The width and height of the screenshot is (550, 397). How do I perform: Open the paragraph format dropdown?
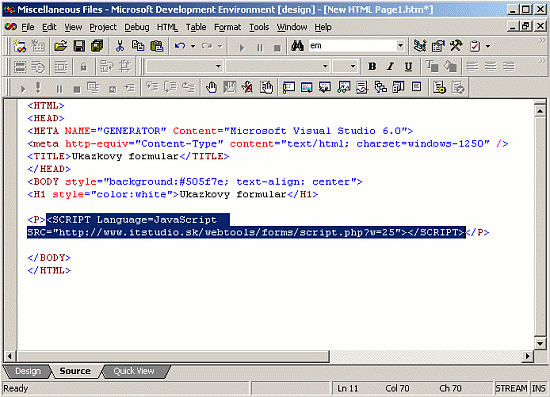pyautogui.click(x=218, y=66)
